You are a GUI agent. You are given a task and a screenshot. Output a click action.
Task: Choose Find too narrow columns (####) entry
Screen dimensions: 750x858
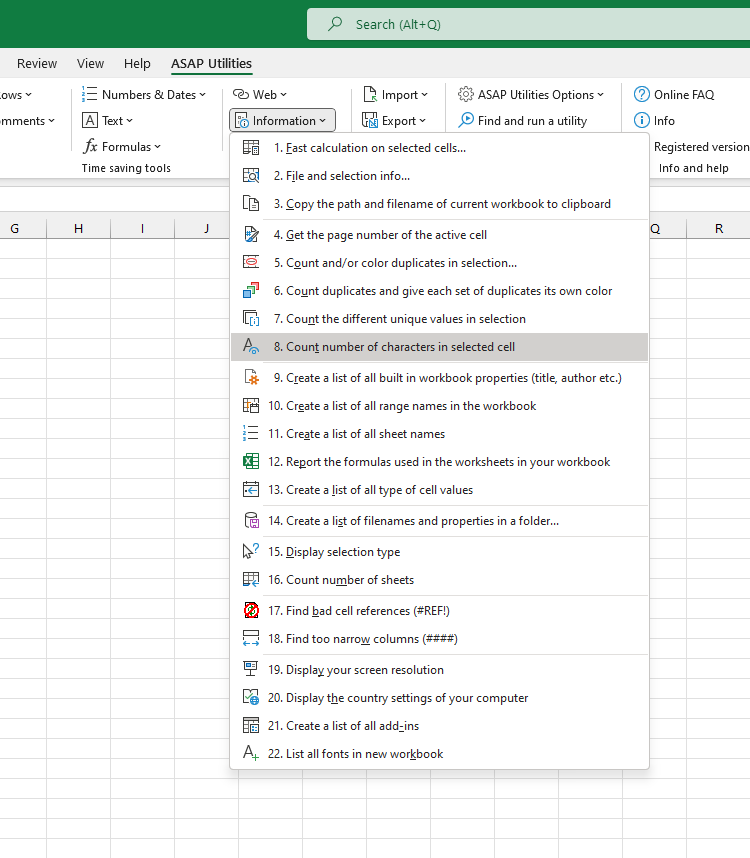click(439, 639)
